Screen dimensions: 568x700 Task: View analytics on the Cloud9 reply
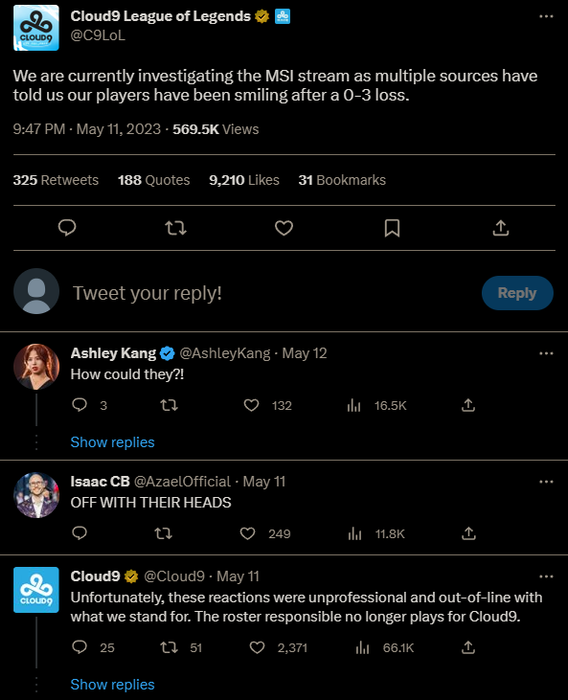tap(362, 648)
